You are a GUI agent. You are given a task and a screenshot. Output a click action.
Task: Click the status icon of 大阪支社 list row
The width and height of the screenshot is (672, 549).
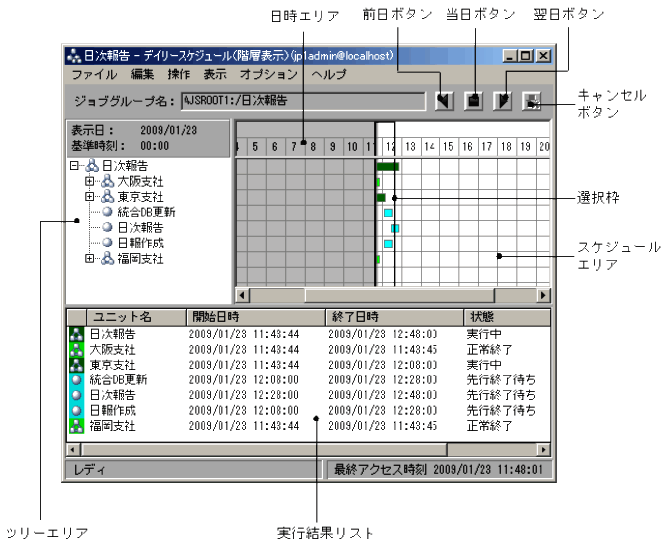coord(76,349)
